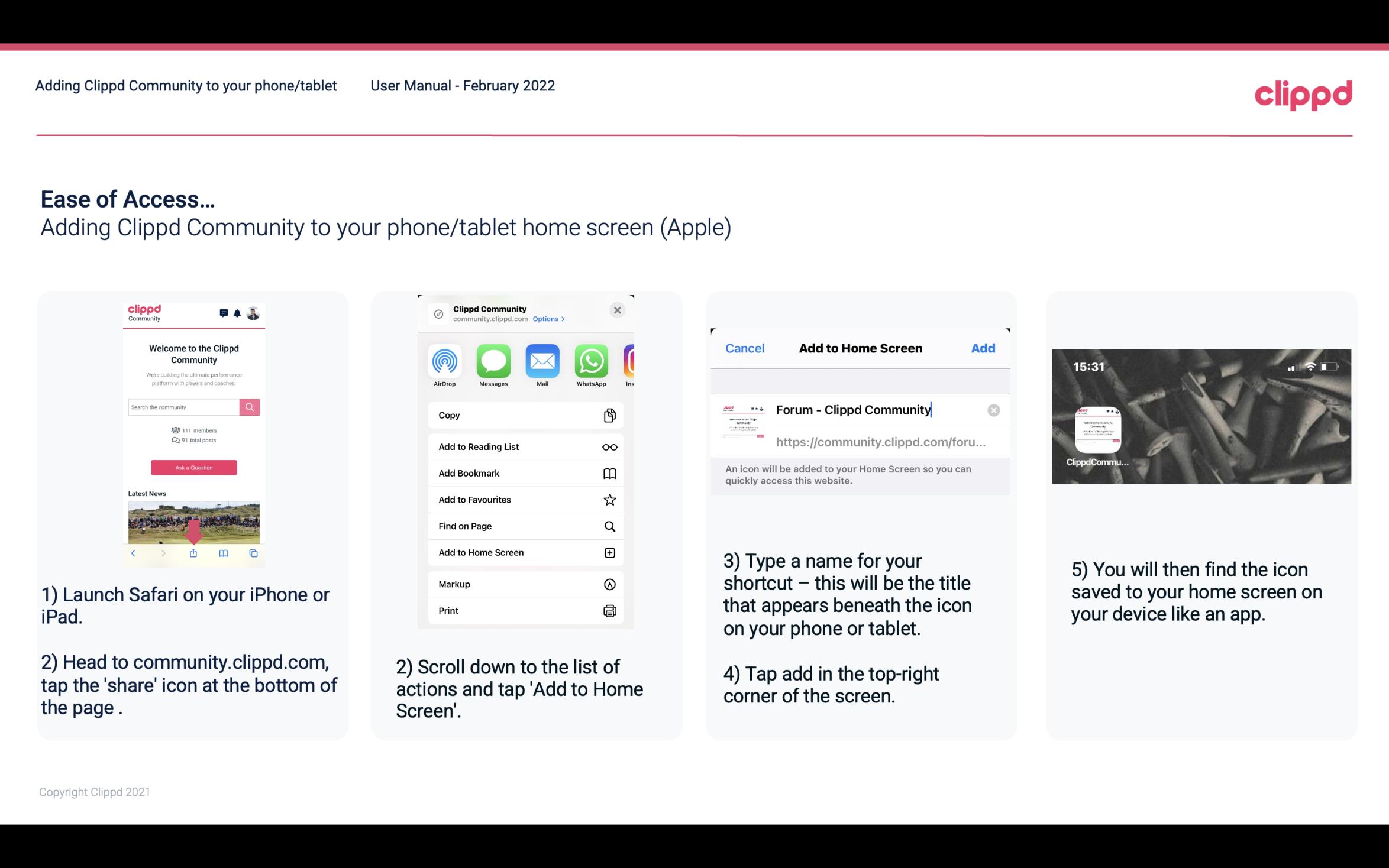This screenshot has height=868, width=1389.
Task: Select the Print action menu item
Action: tap(524, 610)
